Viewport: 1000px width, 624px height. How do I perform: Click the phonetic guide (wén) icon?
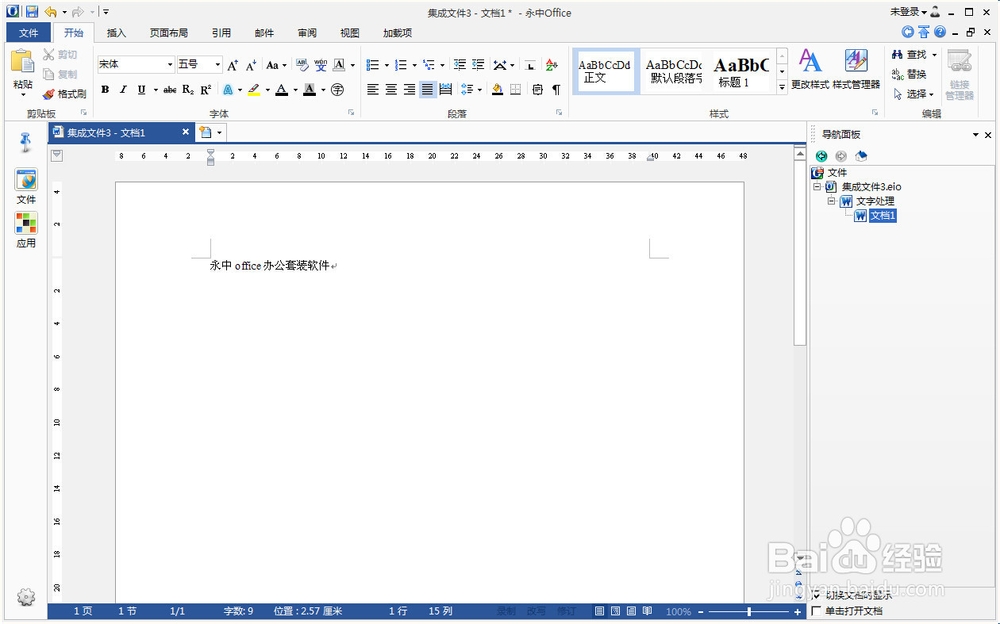pyautogui.click(x=320, y=64)
